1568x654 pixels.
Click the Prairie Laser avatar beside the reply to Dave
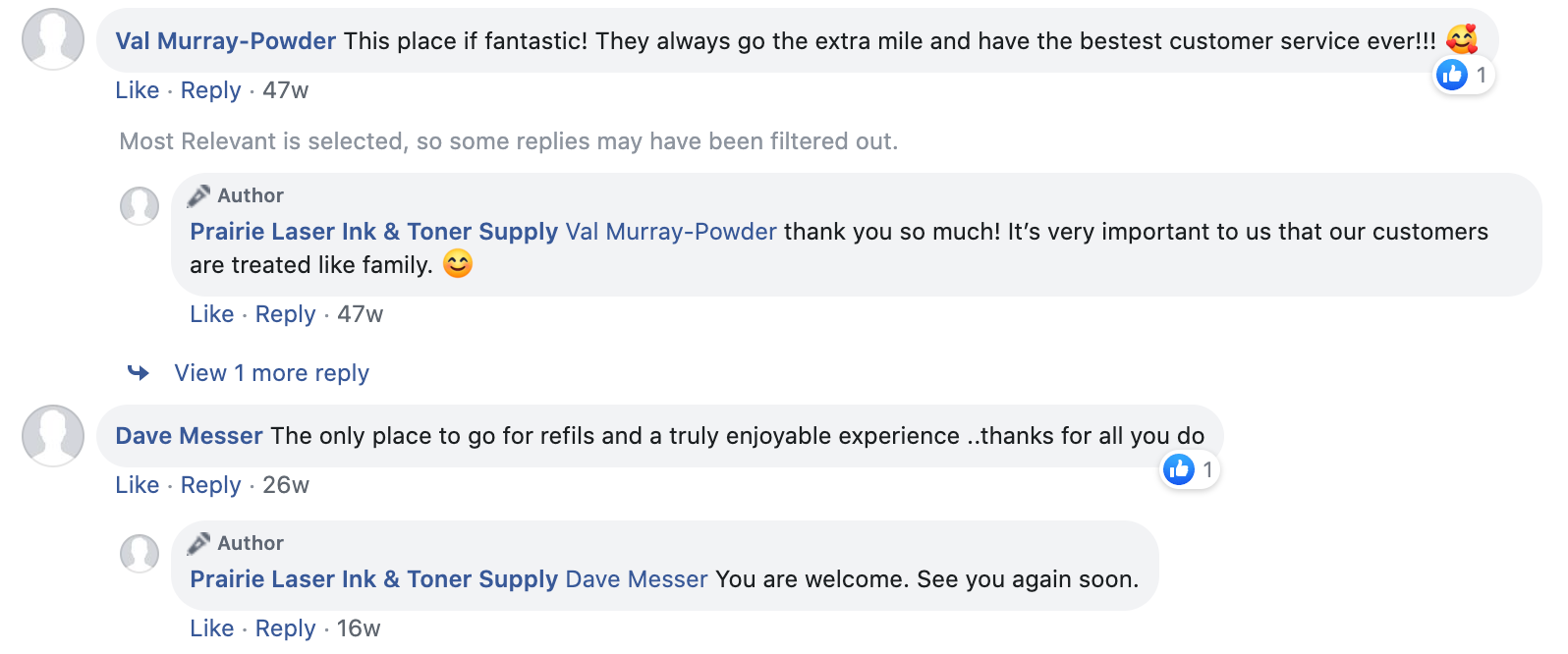coord(140,554)
